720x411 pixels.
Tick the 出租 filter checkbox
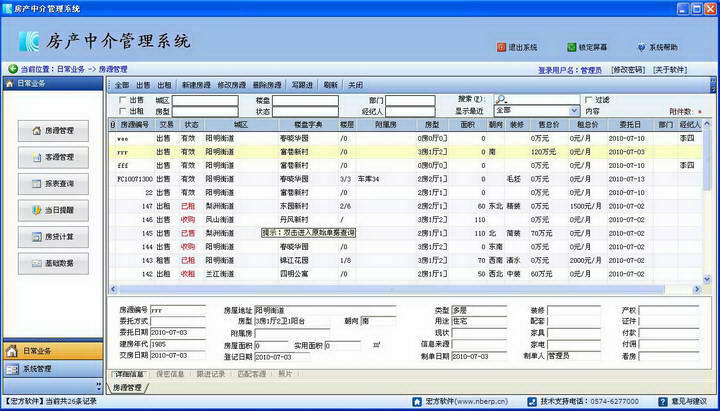[123, 111]
